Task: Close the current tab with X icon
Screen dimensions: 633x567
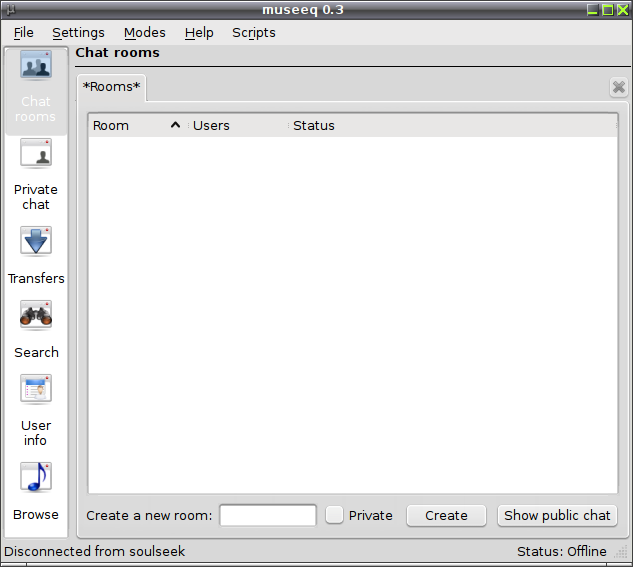Action: tap(618, 87)
